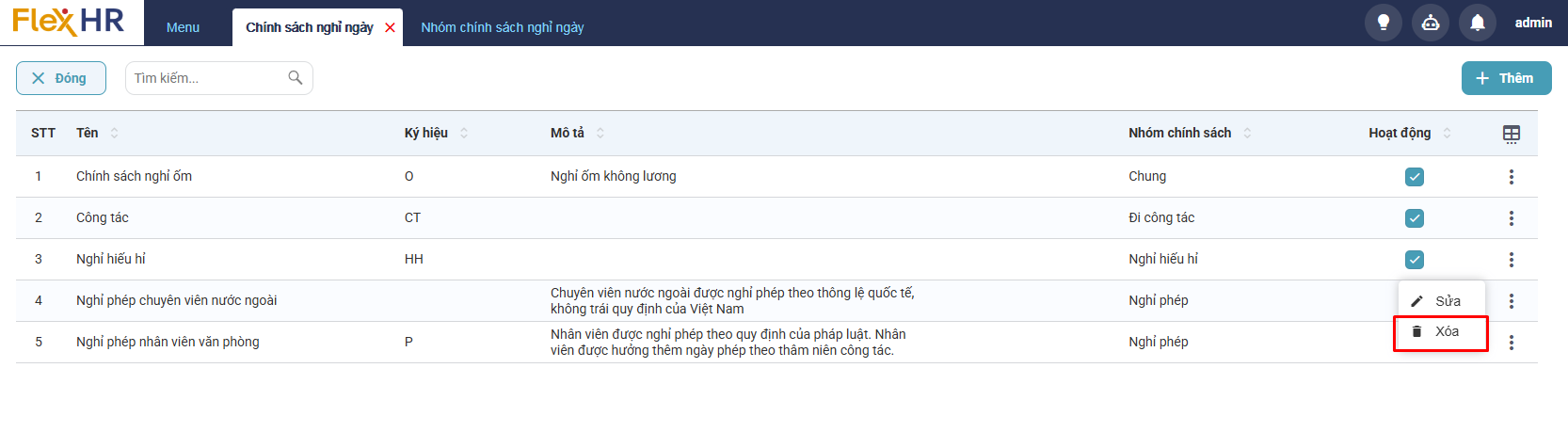Switch to Nhóm chính sách nghỉ ngày tab
The height and width of the screenshot is (432, 1568).
coord(503,27)
